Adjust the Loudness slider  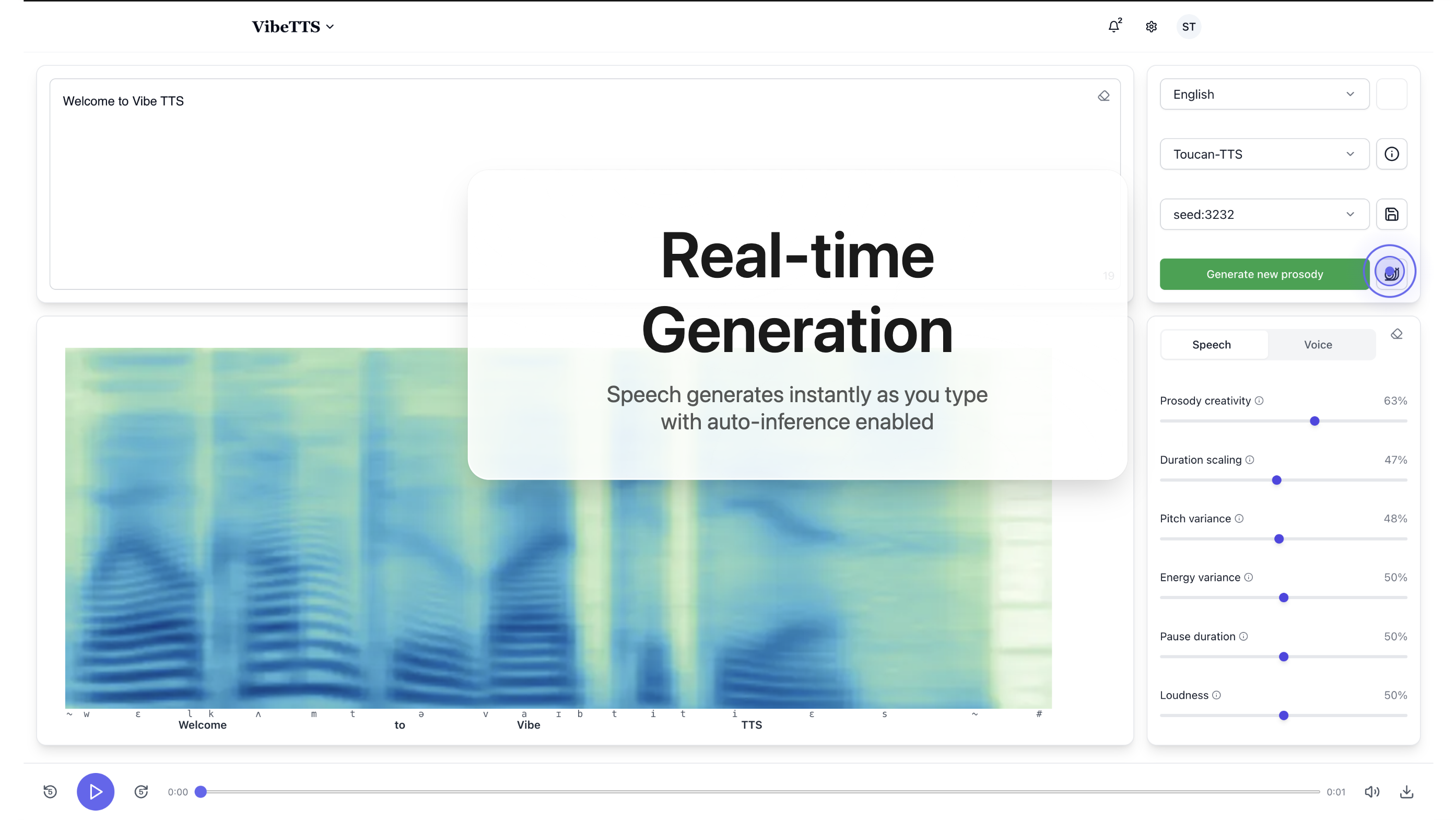coord(1284,716)
